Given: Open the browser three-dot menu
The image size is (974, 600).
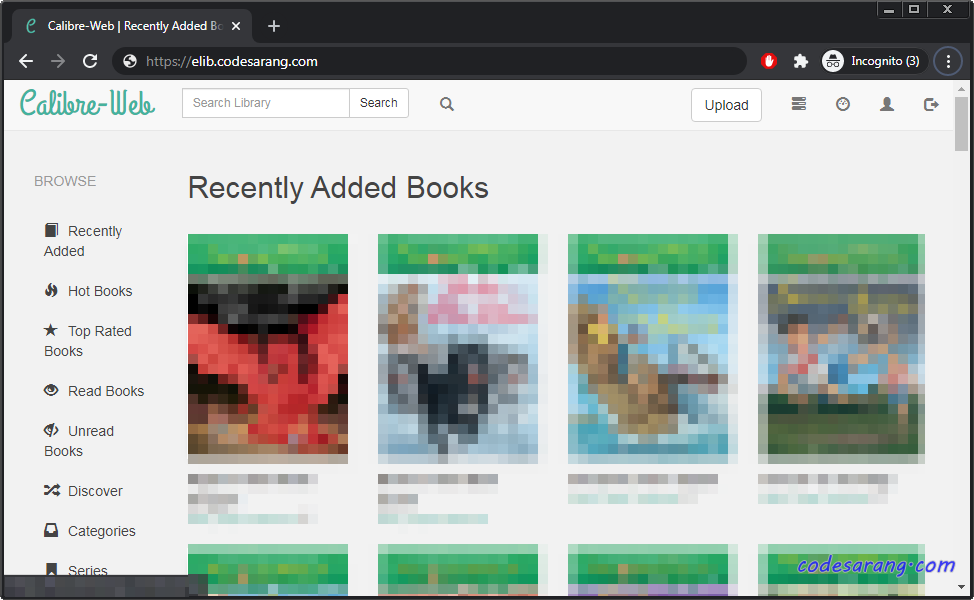Looking at the screenshot, I should coord(948,61).
